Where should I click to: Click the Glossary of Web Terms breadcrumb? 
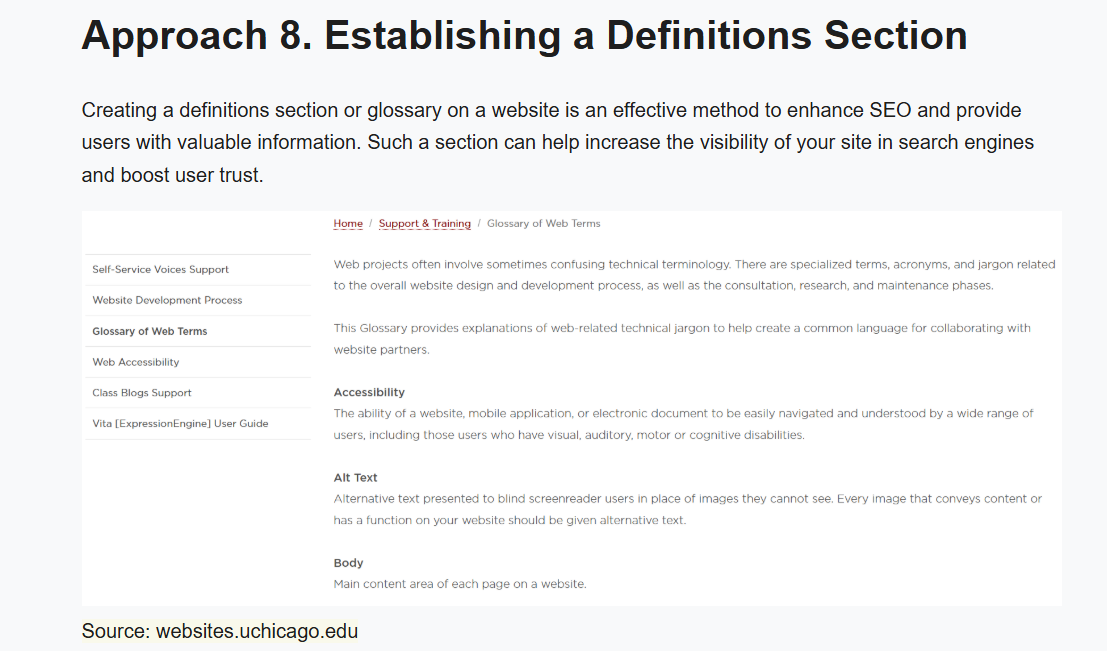(543, 224)
